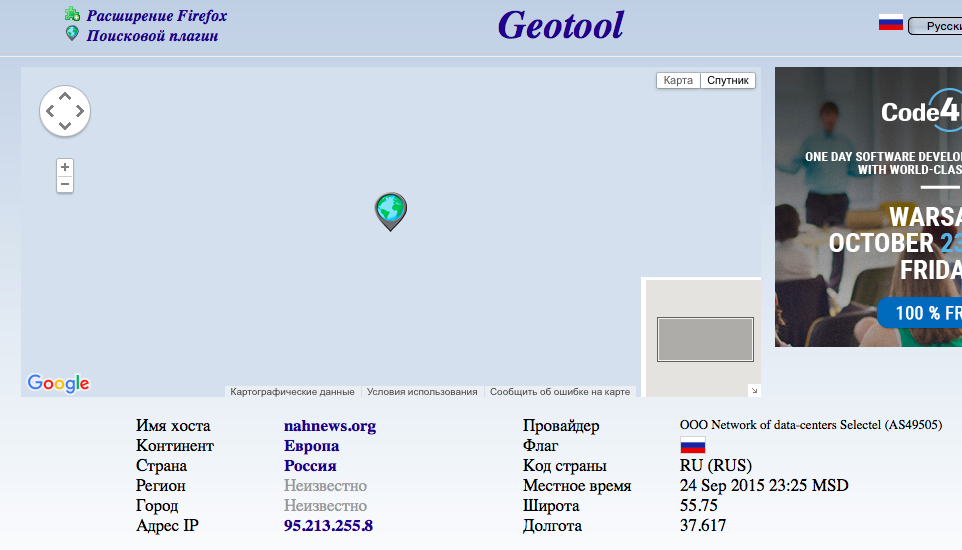
Task: Open Условия использования link
Action: 422,392
